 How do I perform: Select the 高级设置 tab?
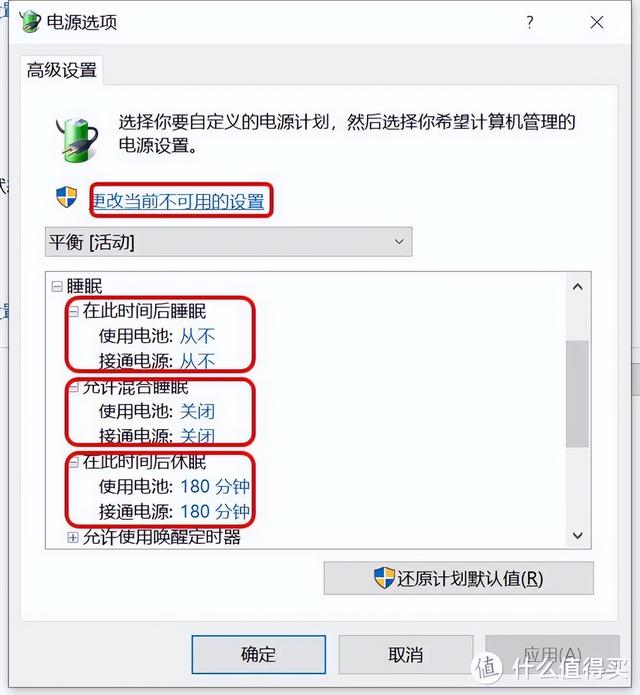[62, 70]
